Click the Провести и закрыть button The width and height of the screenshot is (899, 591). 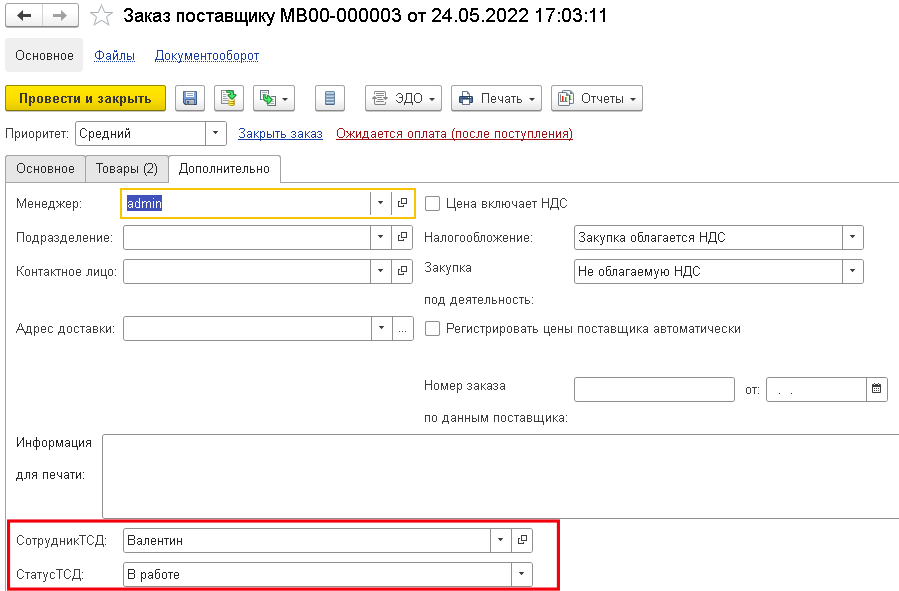pos(85,98)
